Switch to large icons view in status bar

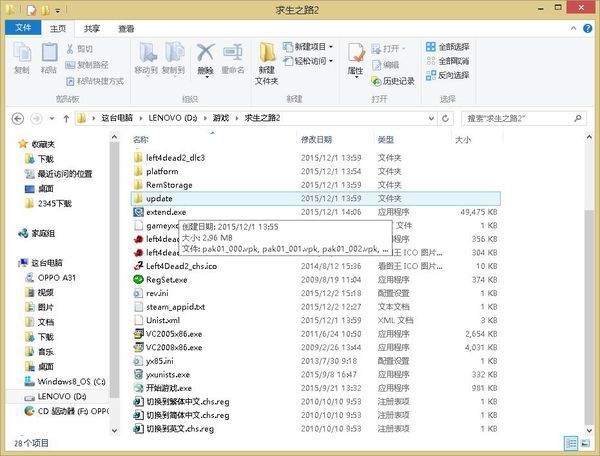585,443
